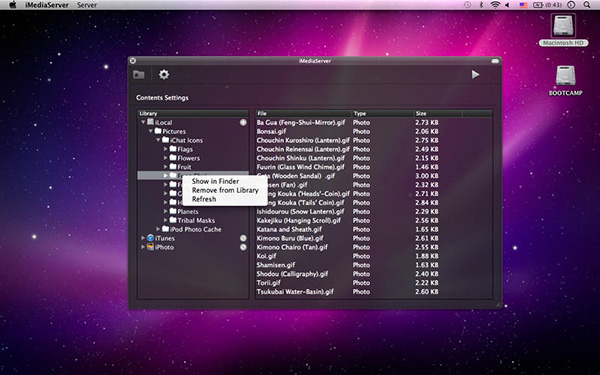
Task: Open the Bluetooth menu bar icon
Action: [x=481, y=5]
